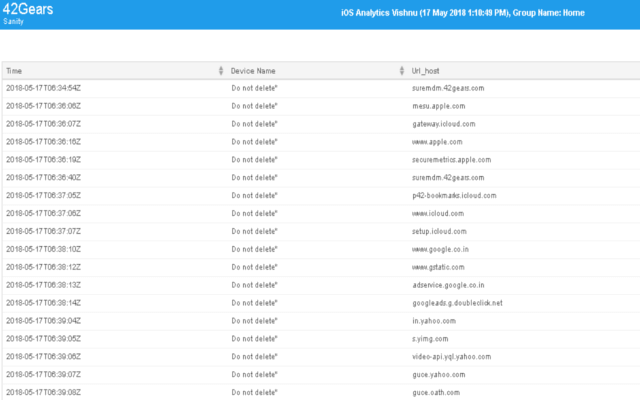Click the timestamp in the googleads.g.doubleclick.net row
Image resolution: width=640 pixels, height=400 pixels.
pos(43,303)
